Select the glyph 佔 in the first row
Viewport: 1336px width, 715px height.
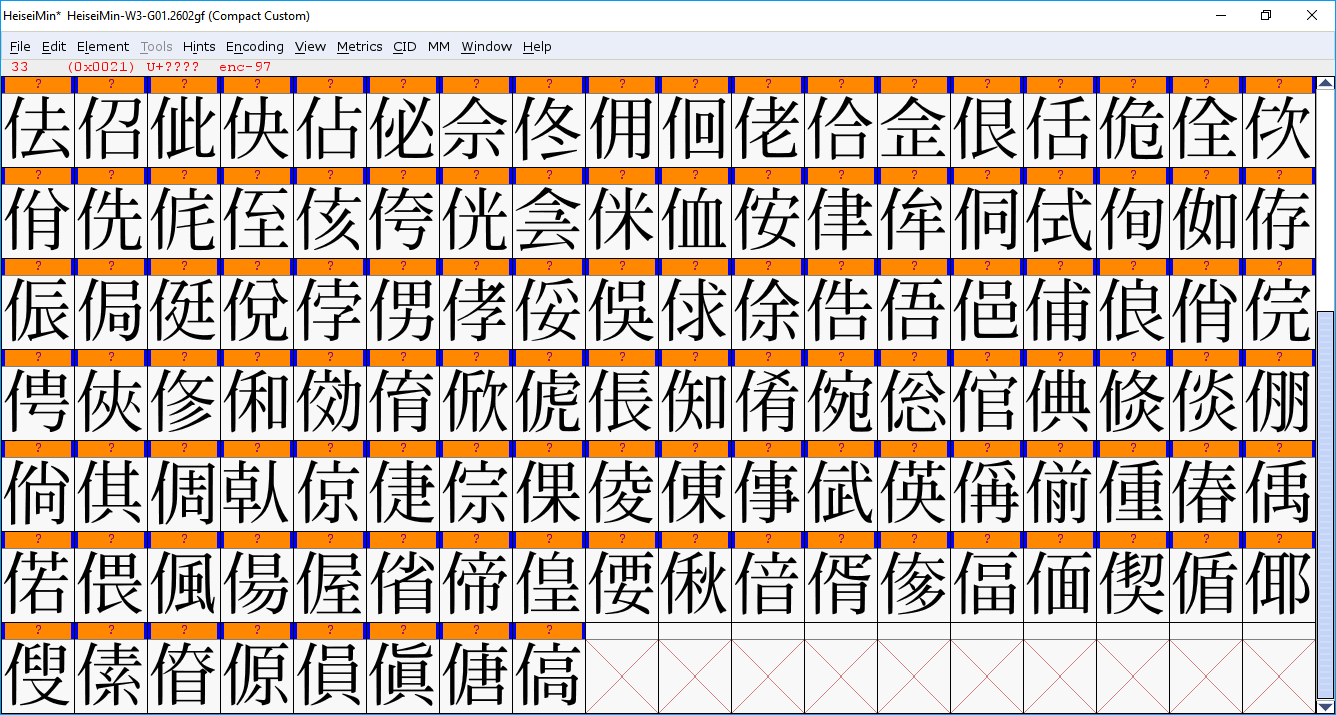tap(329, 130)
